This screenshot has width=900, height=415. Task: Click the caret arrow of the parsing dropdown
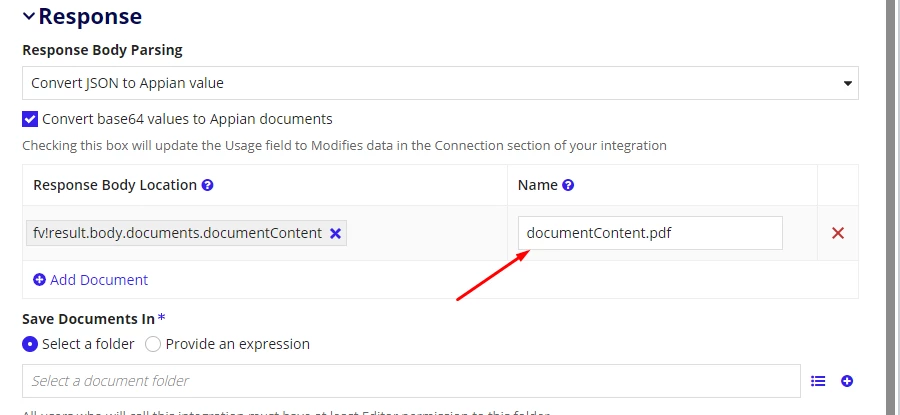(847, 84)
